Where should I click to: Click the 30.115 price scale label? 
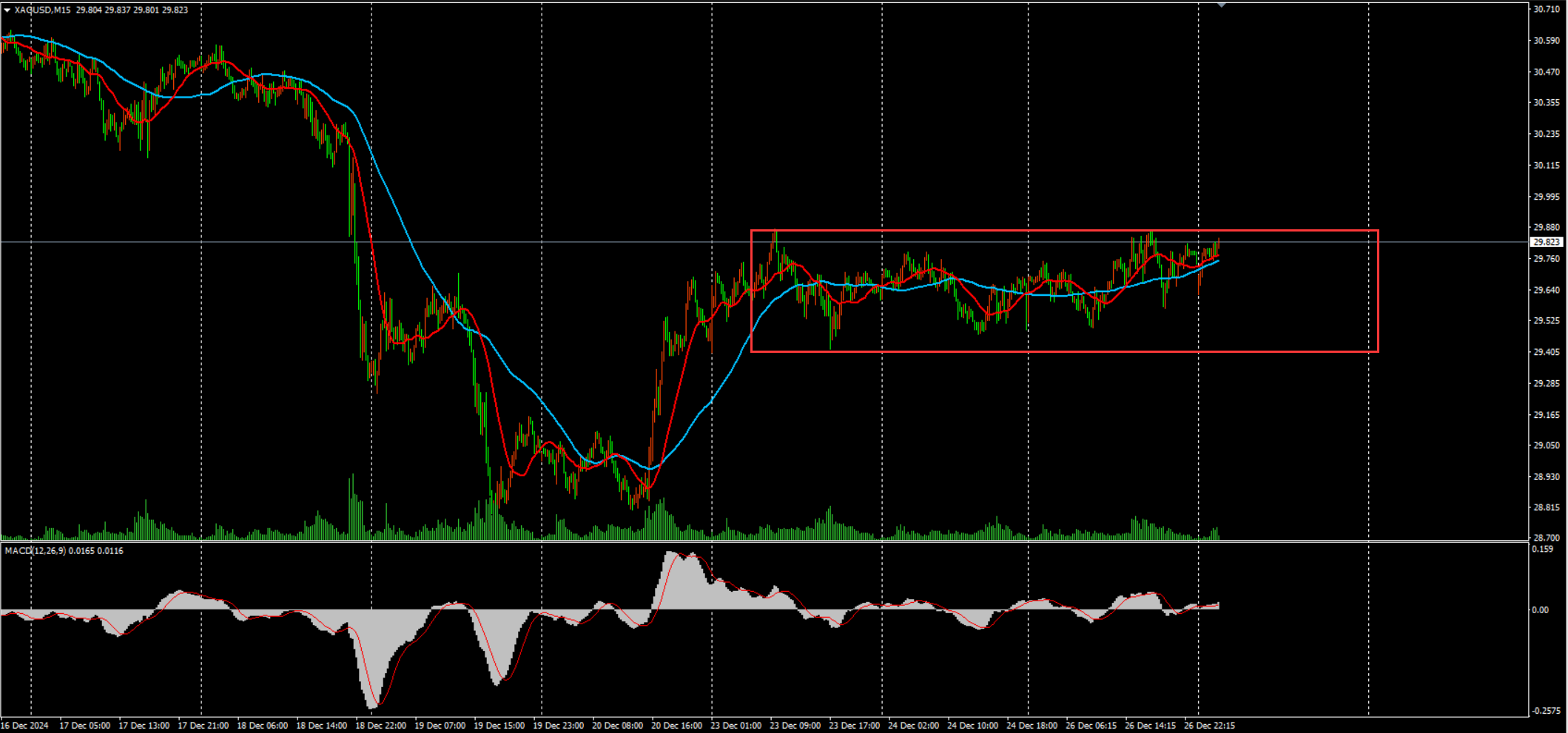click(1545, 166)
